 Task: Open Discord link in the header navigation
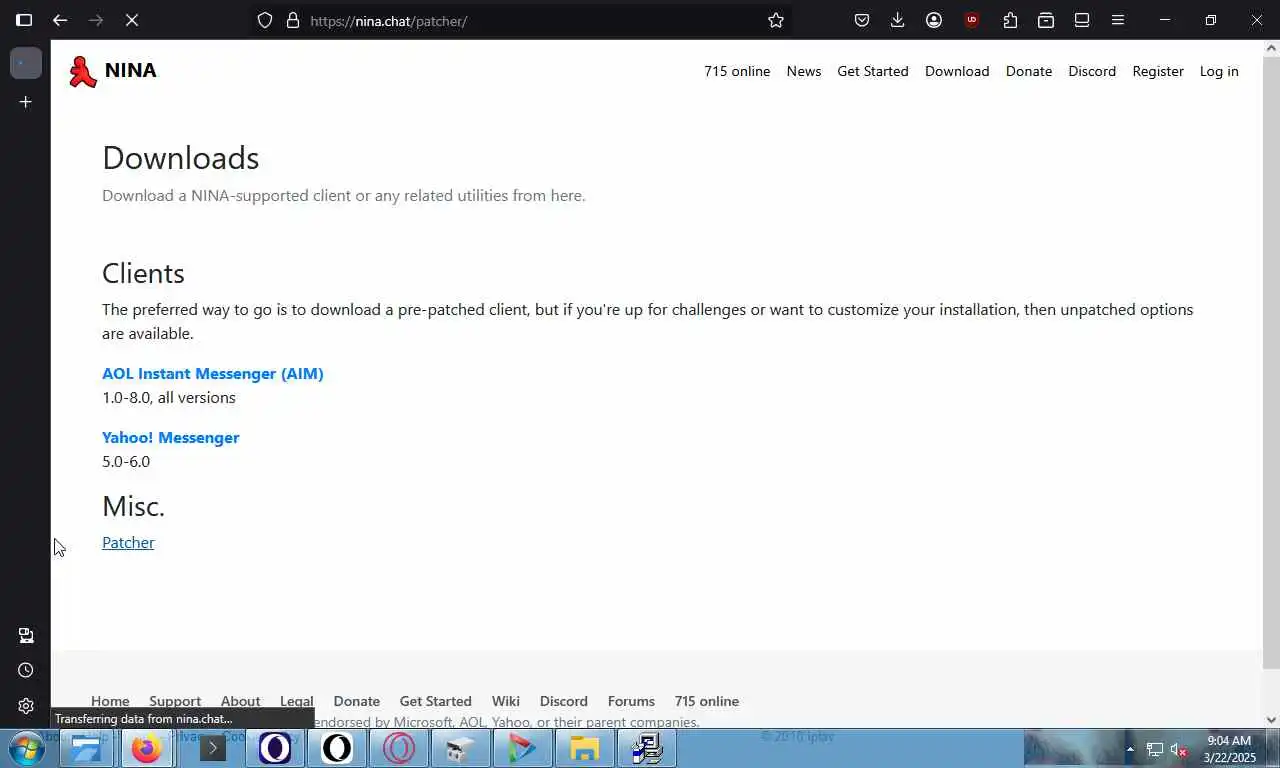[x=1092, y=71]
